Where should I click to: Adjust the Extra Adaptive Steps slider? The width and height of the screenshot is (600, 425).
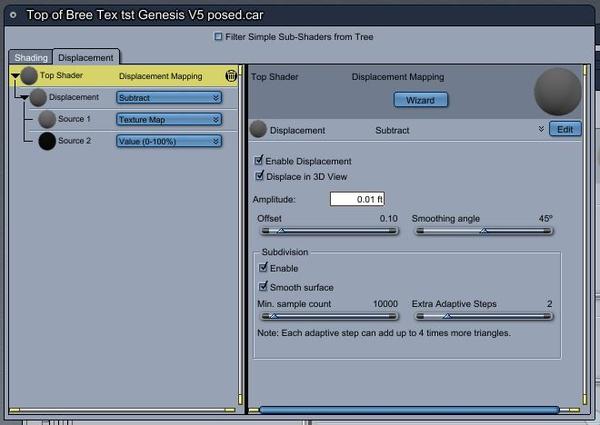484,316
